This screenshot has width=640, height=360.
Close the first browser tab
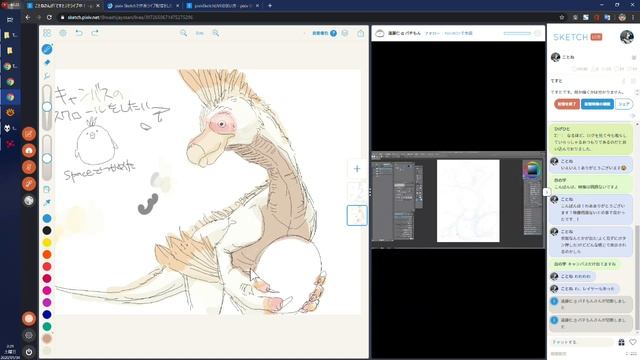(98, 6)
